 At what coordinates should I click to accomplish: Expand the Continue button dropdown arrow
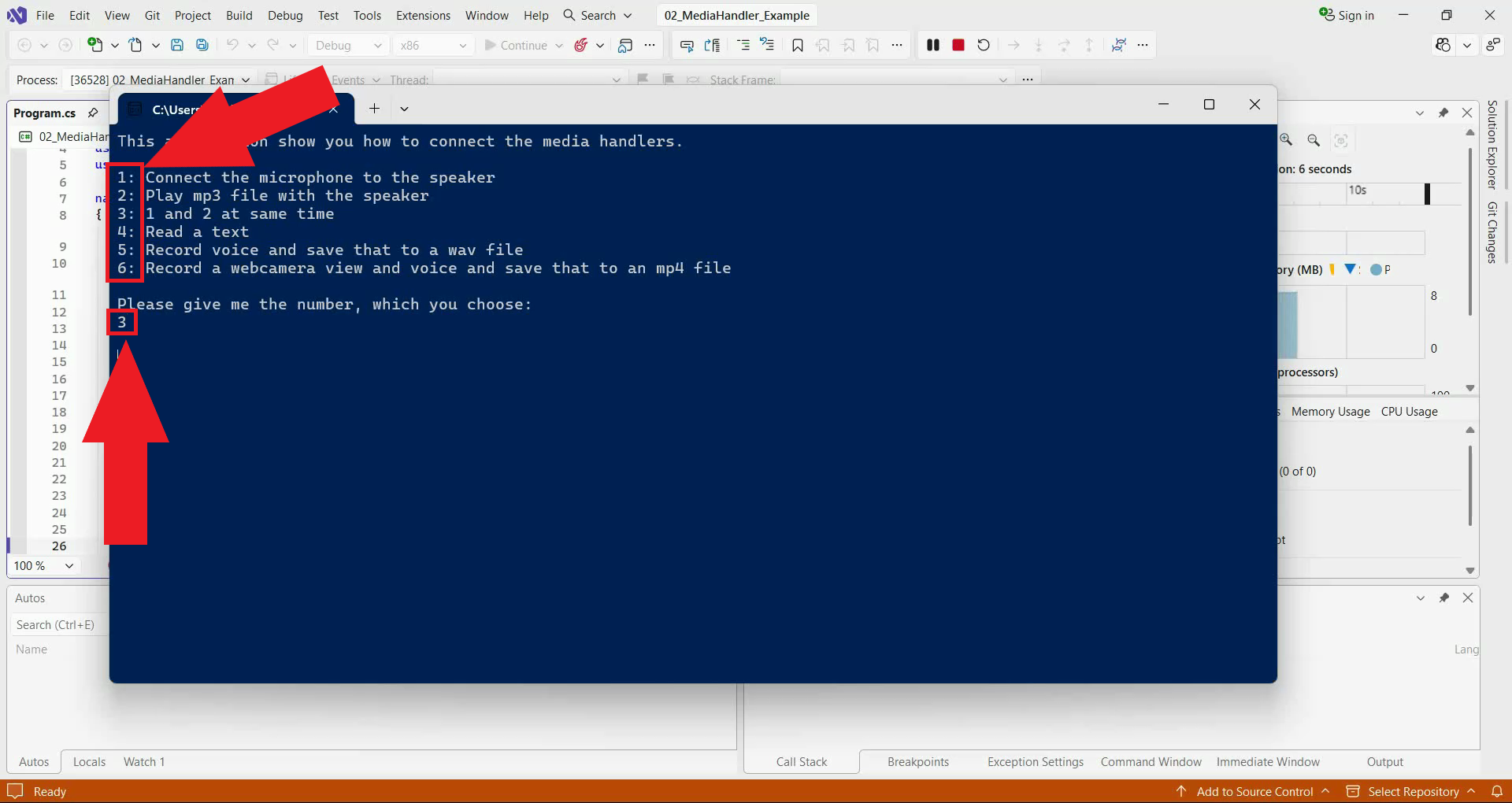(x=559, y=45)
